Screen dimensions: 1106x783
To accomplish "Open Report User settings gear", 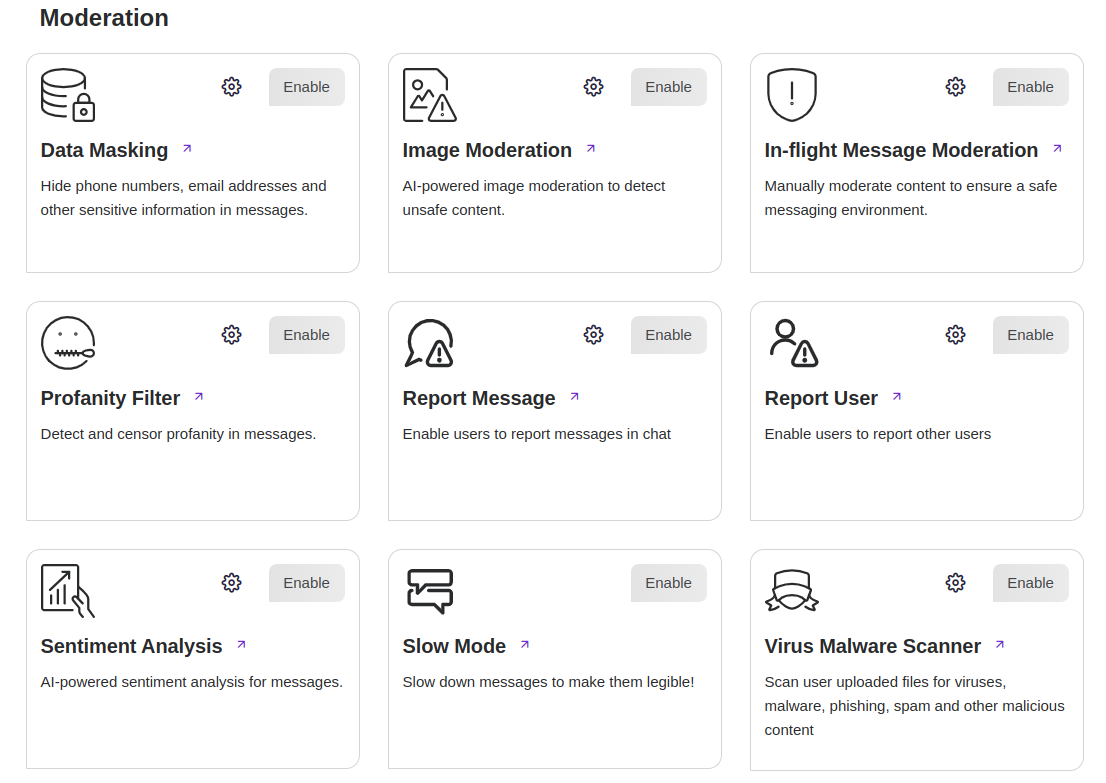I will [x=956, y=335].
